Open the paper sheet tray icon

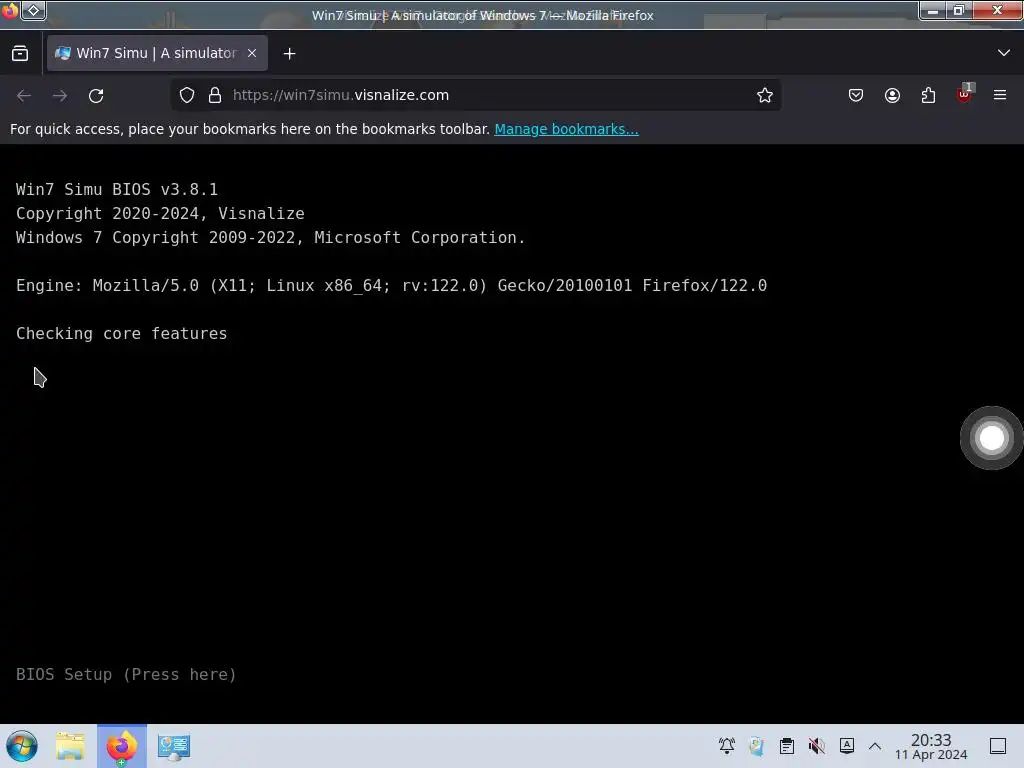[x=756, y=746]
